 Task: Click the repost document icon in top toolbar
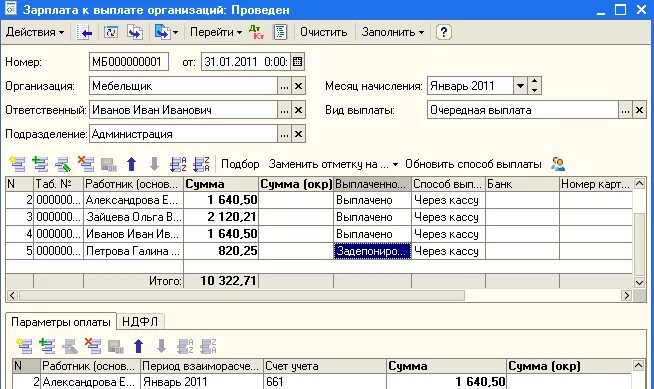[x=111, y=32]
